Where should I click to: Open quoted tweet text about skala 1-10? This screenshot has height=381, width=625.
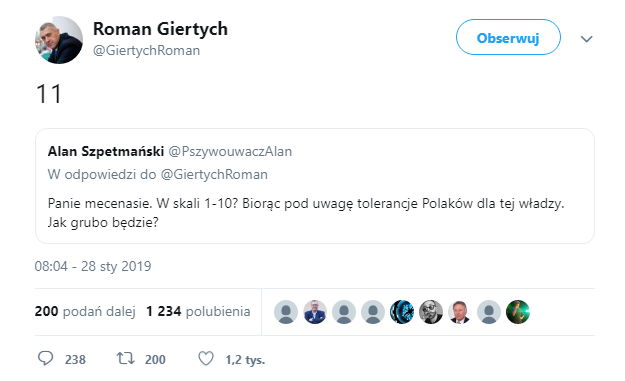point(306,212)
